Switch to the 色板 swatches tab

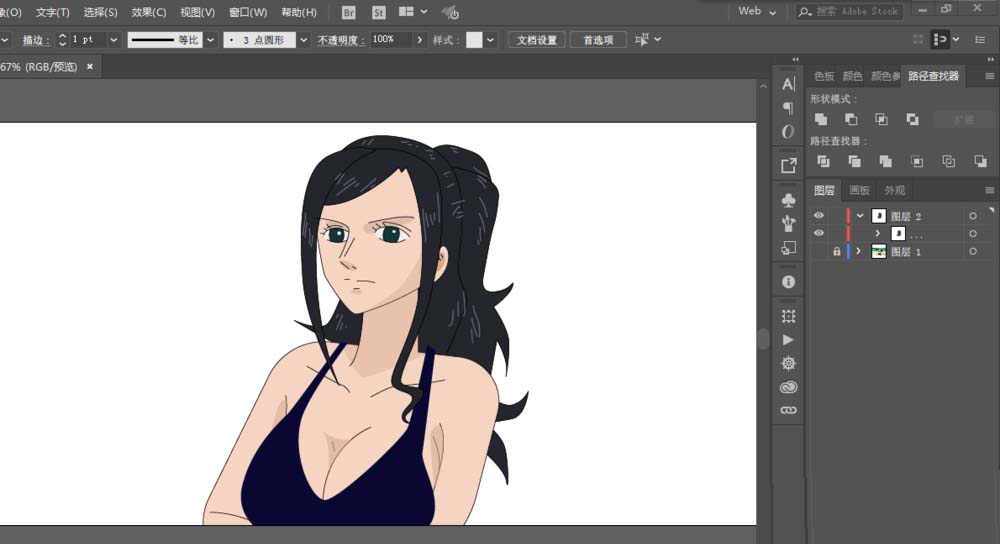tap(824, 76)
